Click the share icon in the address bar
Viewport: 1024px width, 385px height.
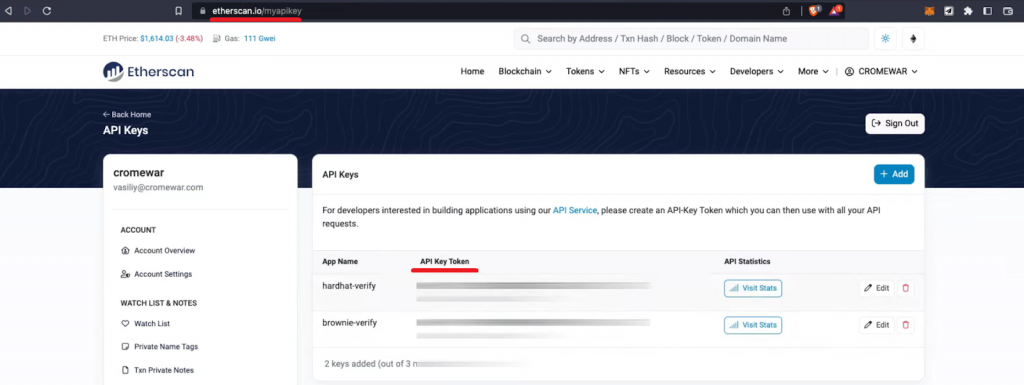tap(786, 11)
